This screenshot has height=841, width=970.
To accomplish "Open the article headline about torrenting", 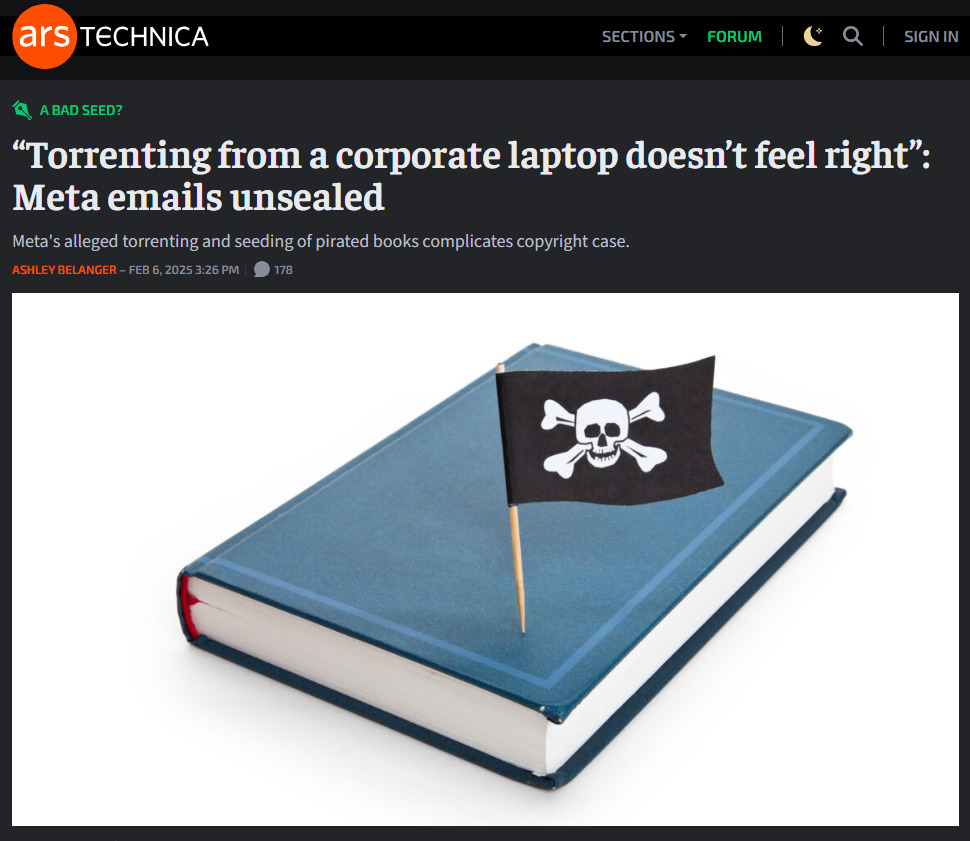I will tap(471, 176).
